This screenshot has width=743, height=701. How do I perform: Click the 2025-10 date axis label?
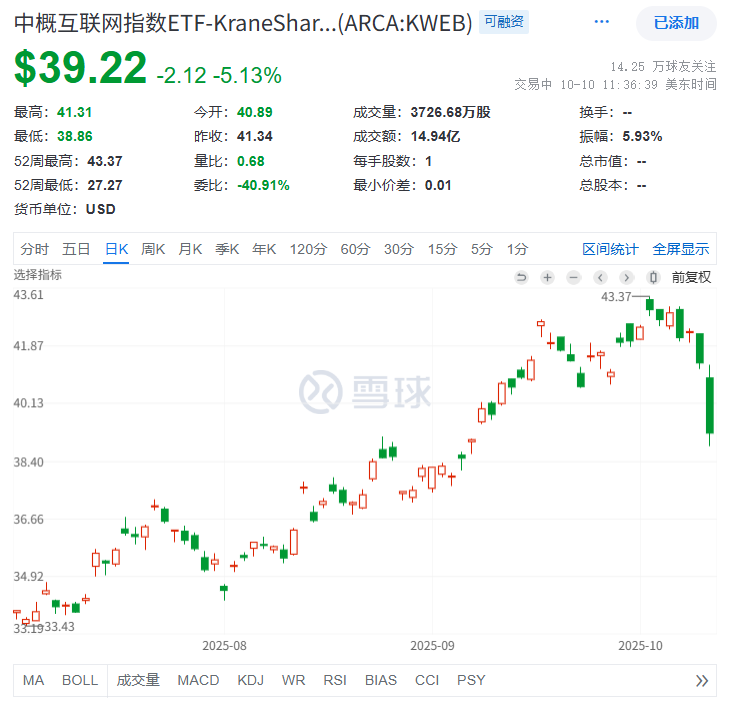[640, 646]
